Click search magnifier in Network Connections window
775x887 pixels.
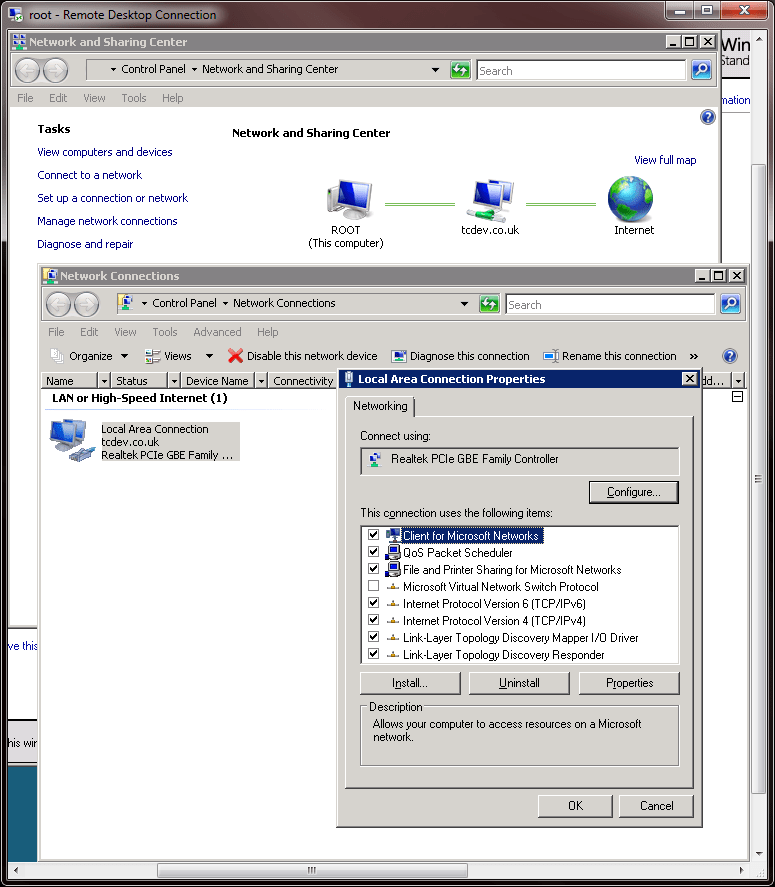tap(730, 304)
